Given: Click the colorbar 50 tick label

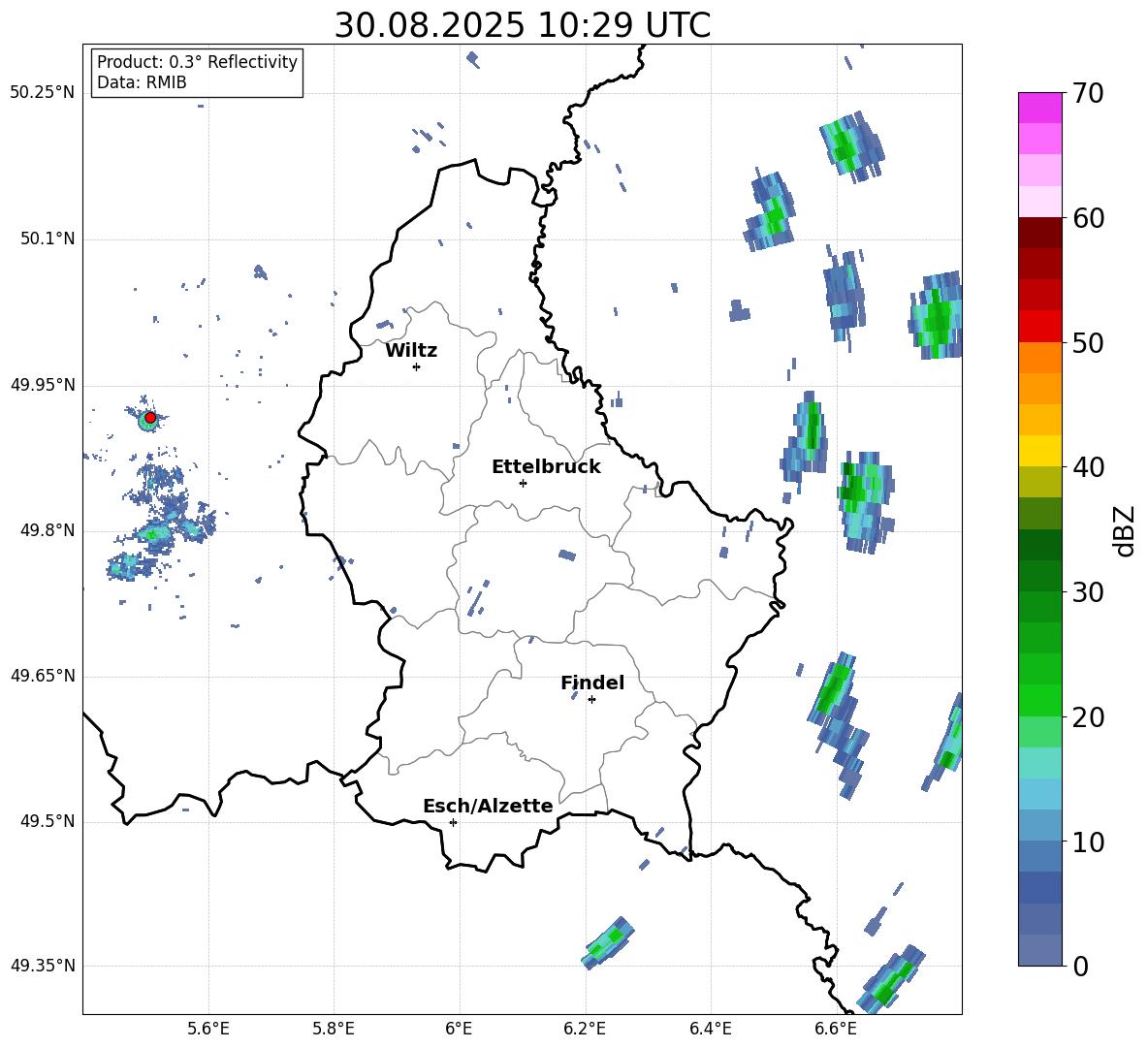Looking at the screenshot, I should (x=1088, y=343).
